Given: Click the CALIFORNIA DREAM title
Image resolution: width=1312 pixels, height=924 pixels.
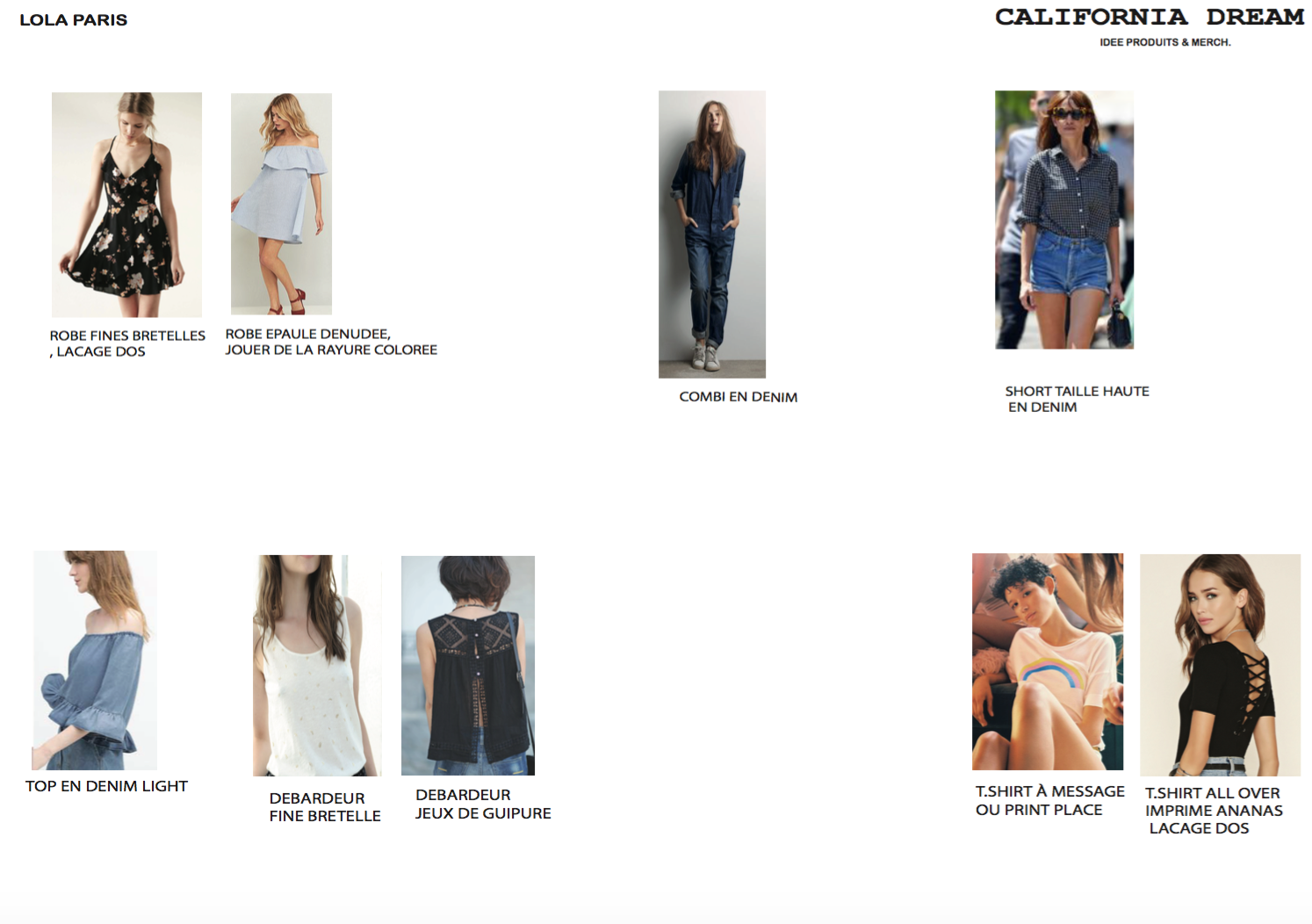Looking at the screenshot, I should 1150,18.
